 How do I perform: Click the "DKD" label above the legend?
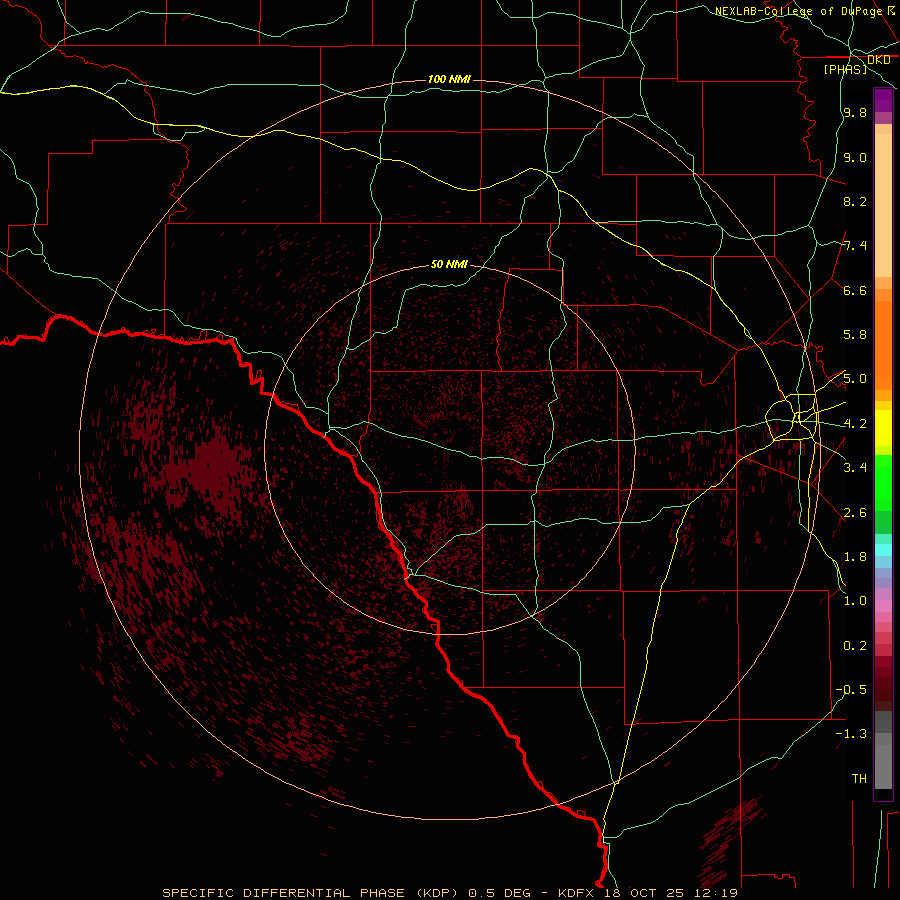879,59
